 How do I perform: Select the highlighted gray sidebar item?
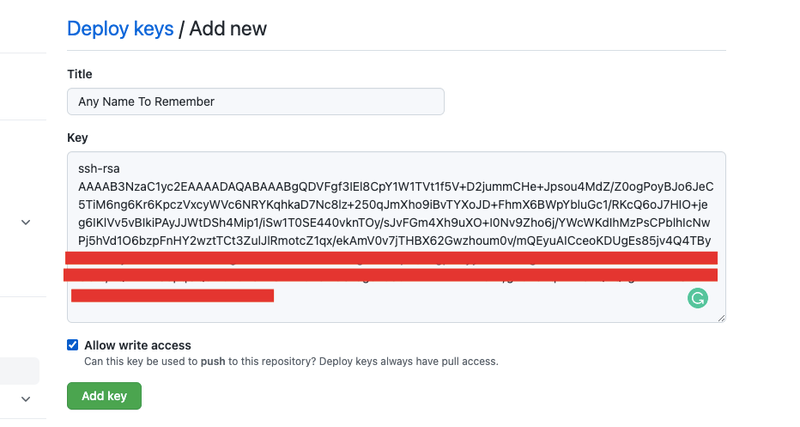tap(19, 370)
